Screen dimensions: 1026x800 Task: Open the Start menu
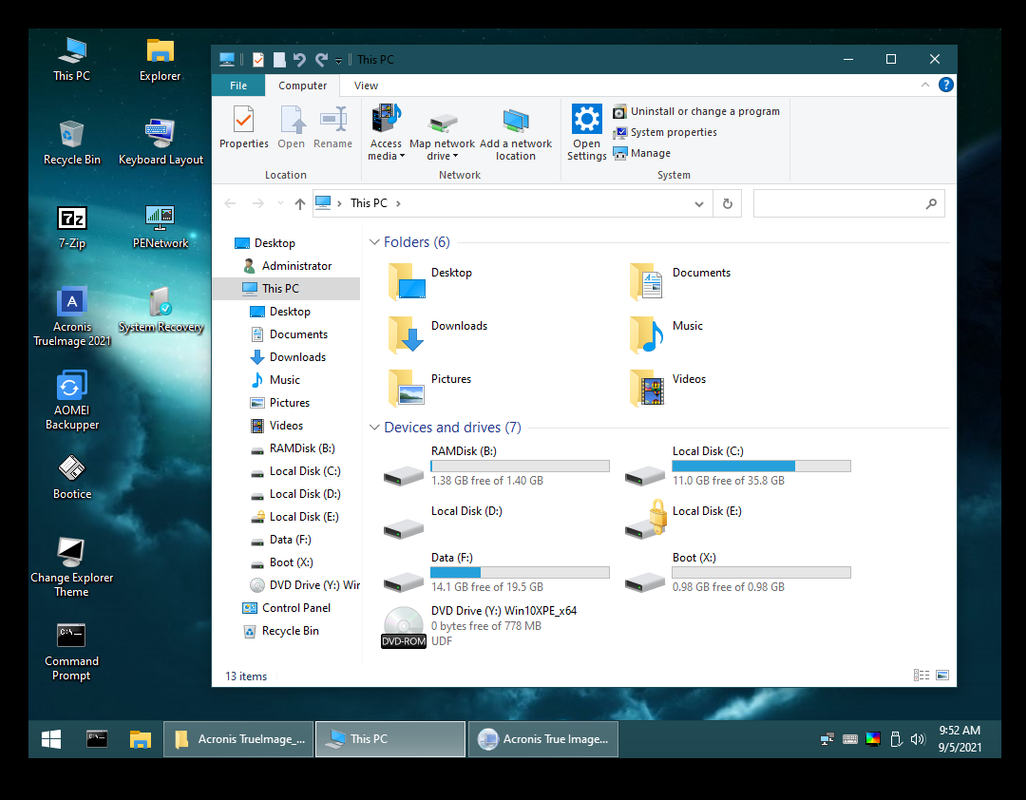(x=51, y=739)
